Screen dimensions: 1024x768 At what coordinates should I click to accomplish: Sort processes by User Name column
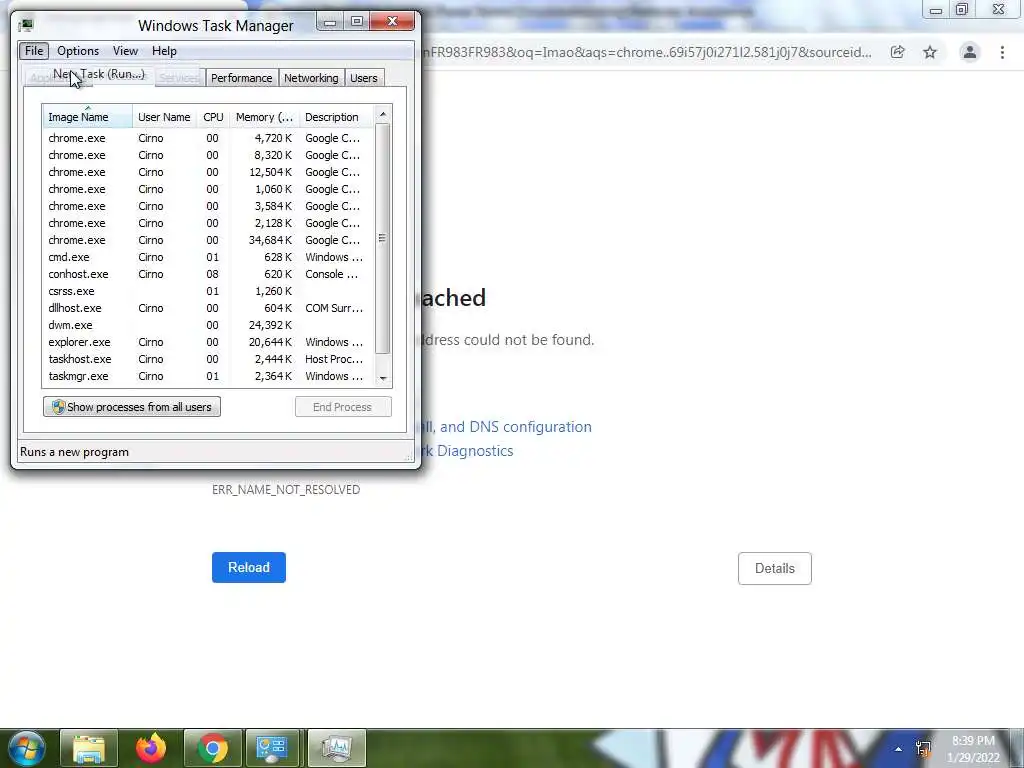point(164,117)
